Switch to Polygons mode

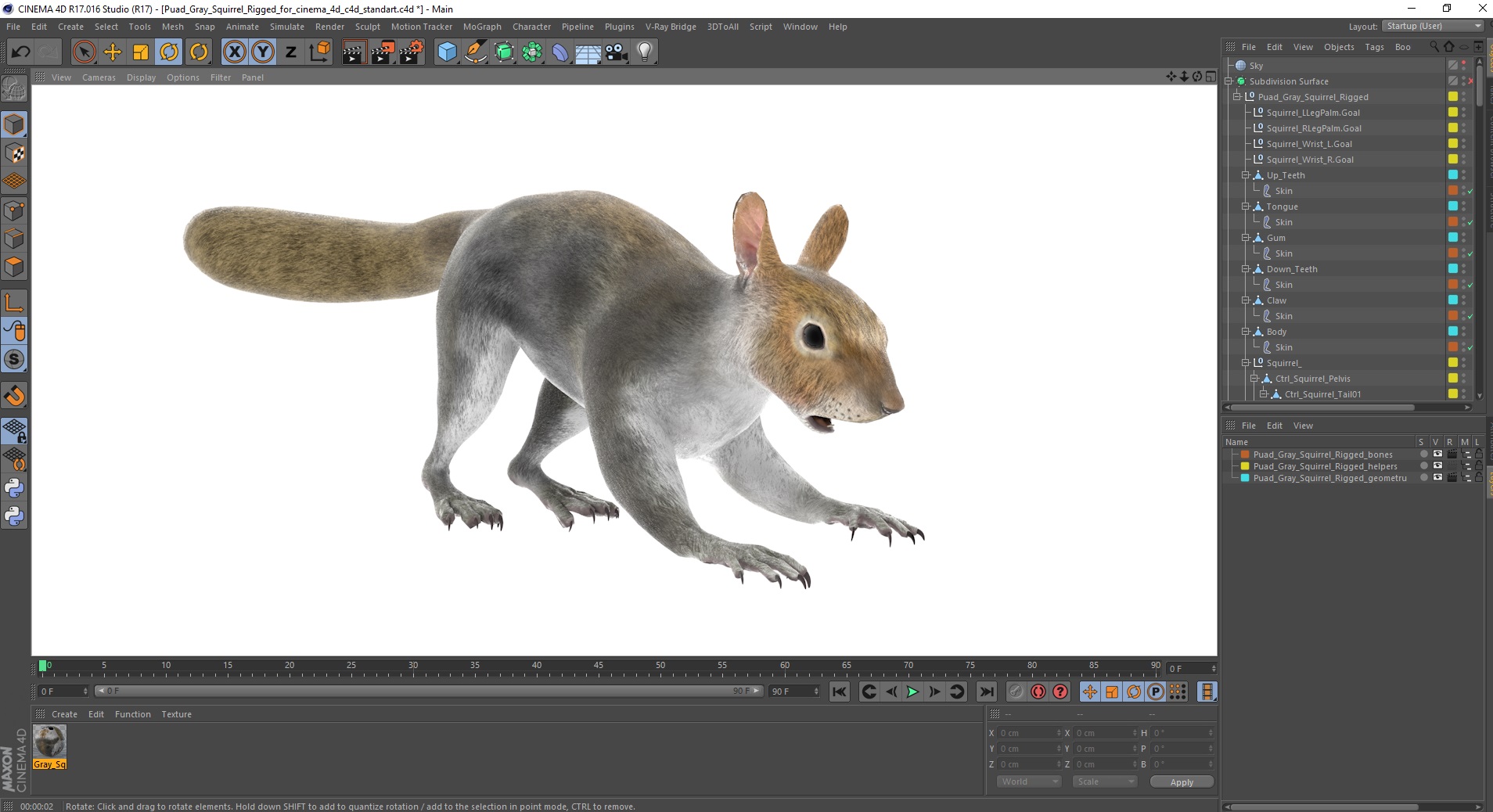(x=14, y=267)
